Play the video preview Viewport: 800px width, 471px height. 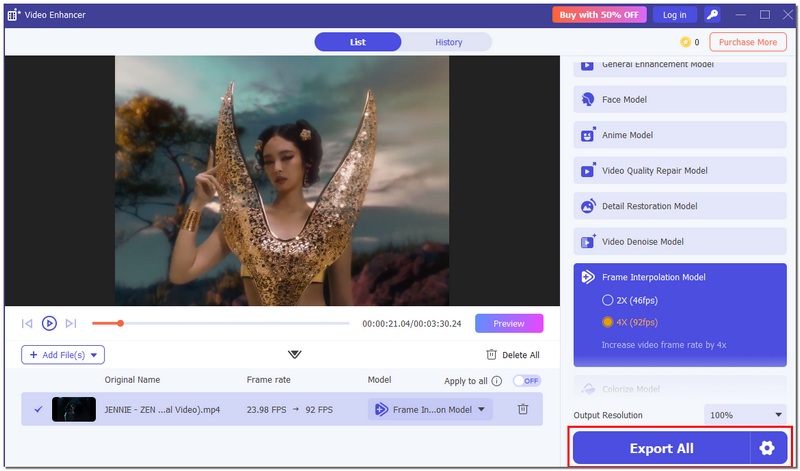pos(49,323)
